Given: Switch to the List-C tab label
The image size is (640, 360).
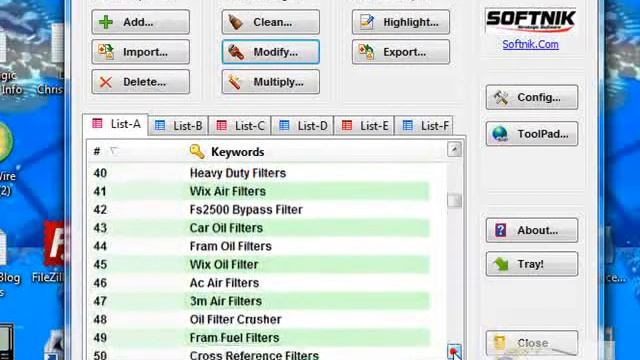Looking at the screenshot, I should [250, 126].
